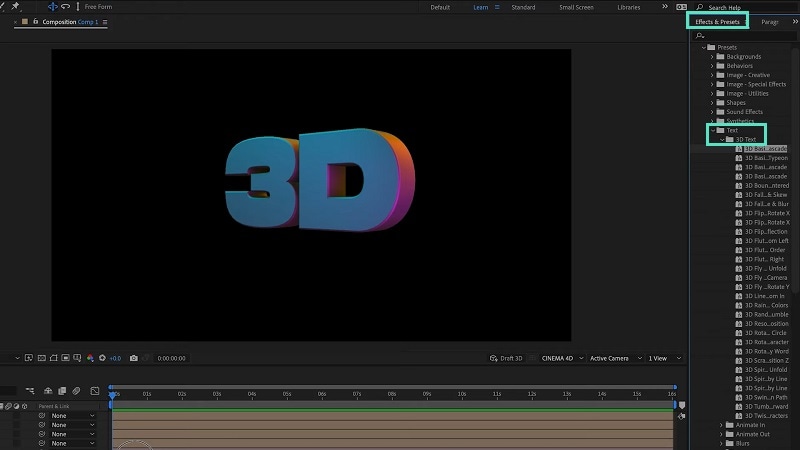Click the show channel color icon
Image resolution: width=800 pixels, height=450 pixels.
(x=90, y=358)
